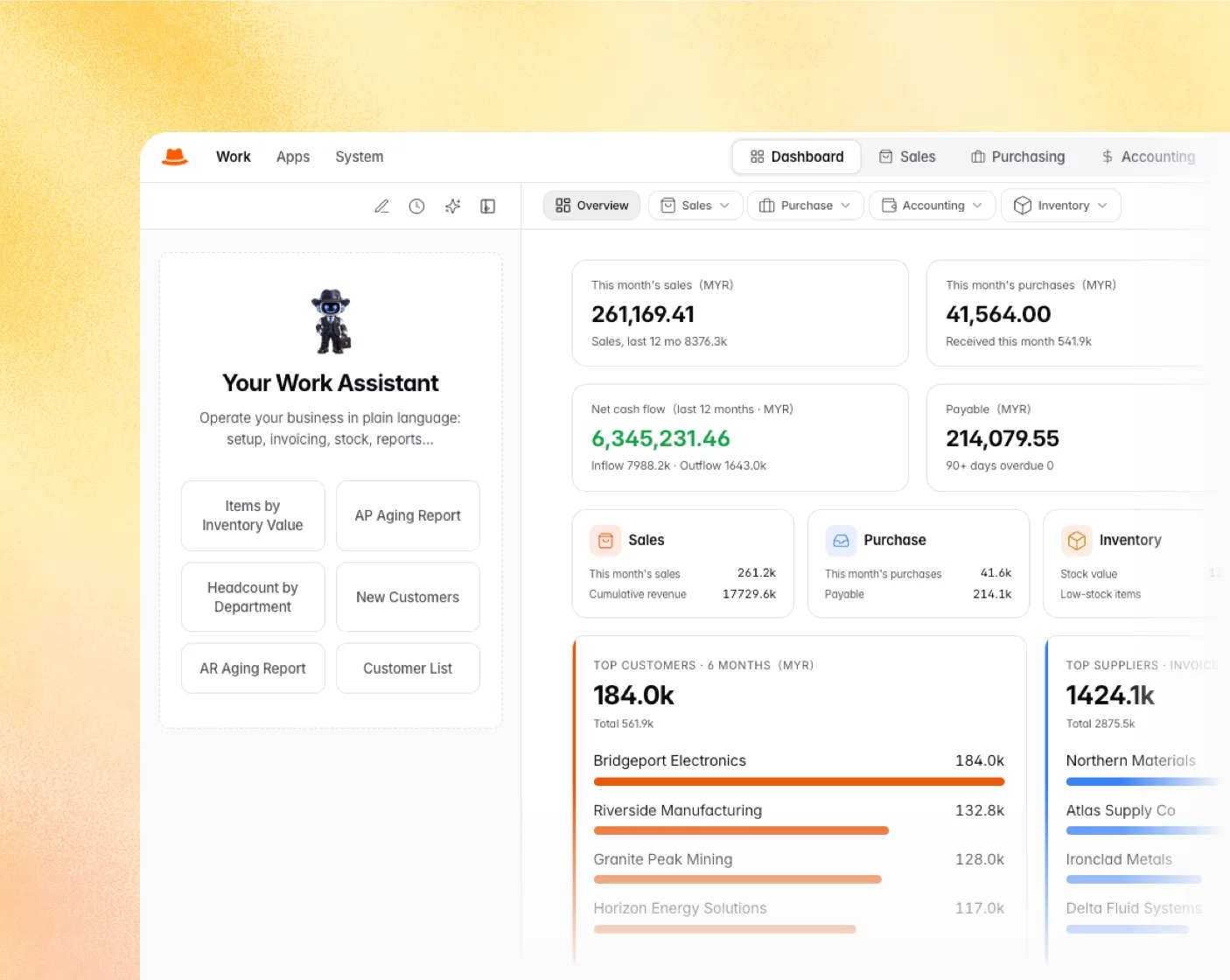The width and height of the screenshot is (1230, 980).
Task: Click the 1424.1k top suppliers total
Action: click(1110, 695)
